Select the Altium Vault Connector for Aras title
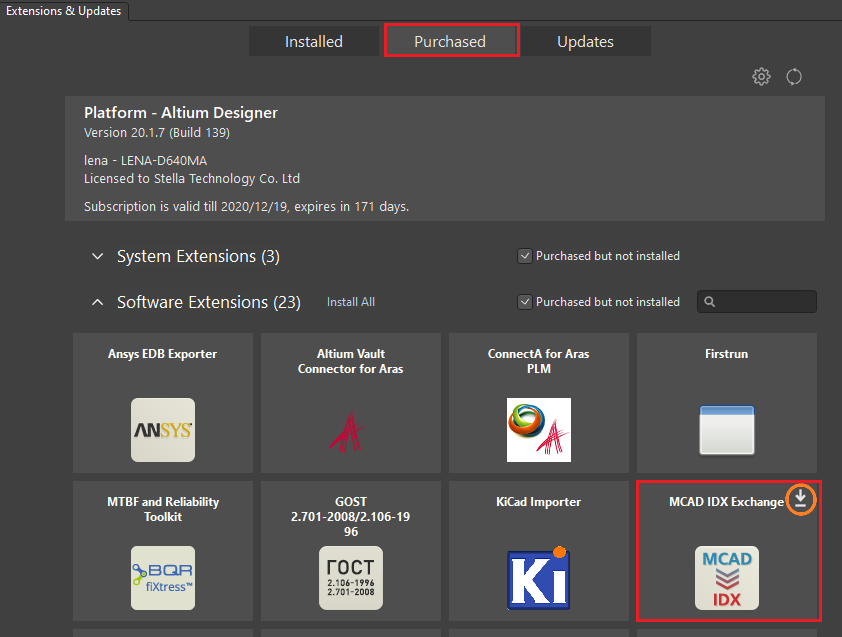 click(351, 361)
